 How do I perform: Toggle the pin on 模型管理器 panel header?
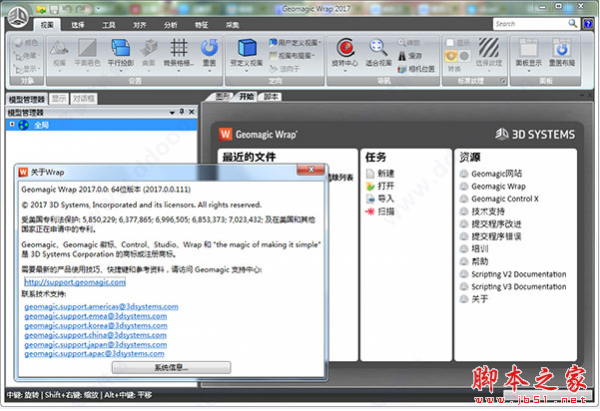click(x=182, y=112)
